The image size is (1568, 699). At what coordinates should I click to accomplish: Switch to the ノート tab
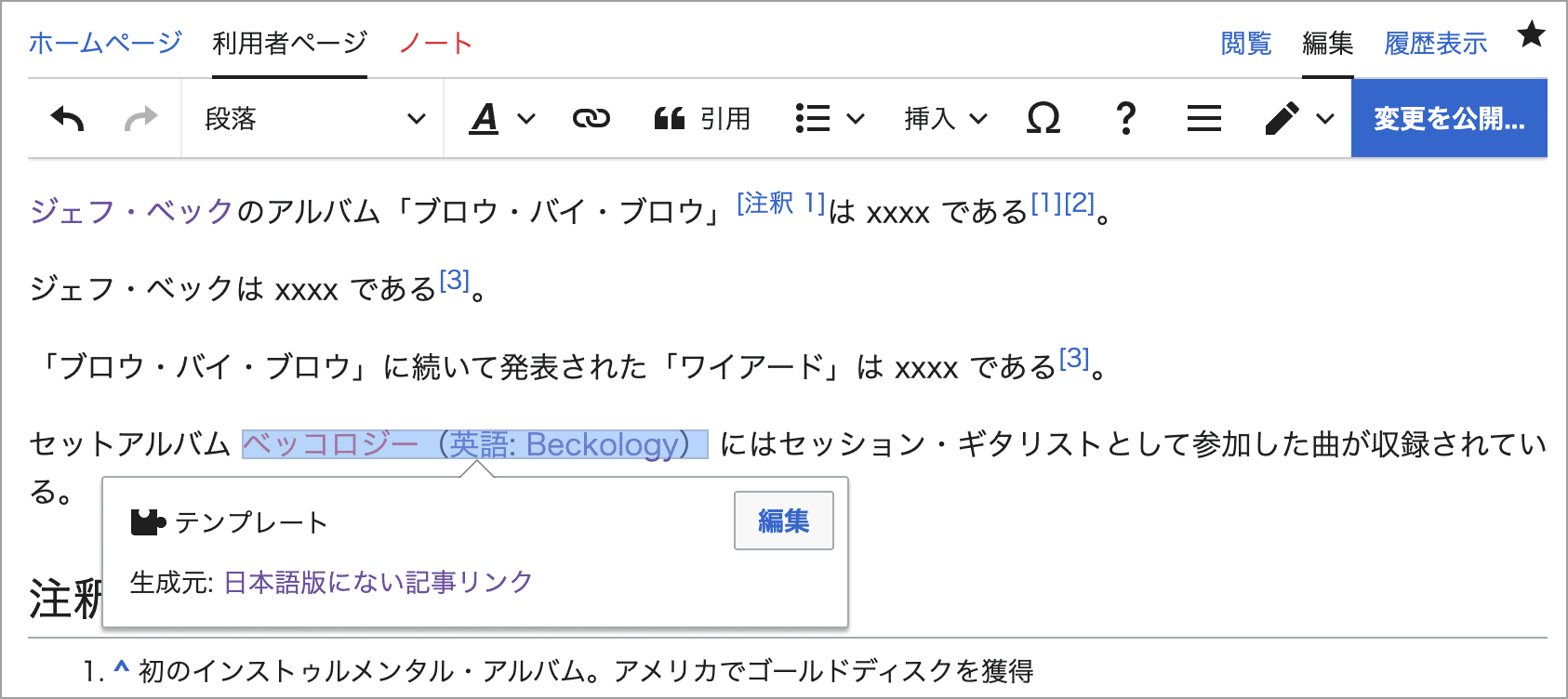[435, 43]
